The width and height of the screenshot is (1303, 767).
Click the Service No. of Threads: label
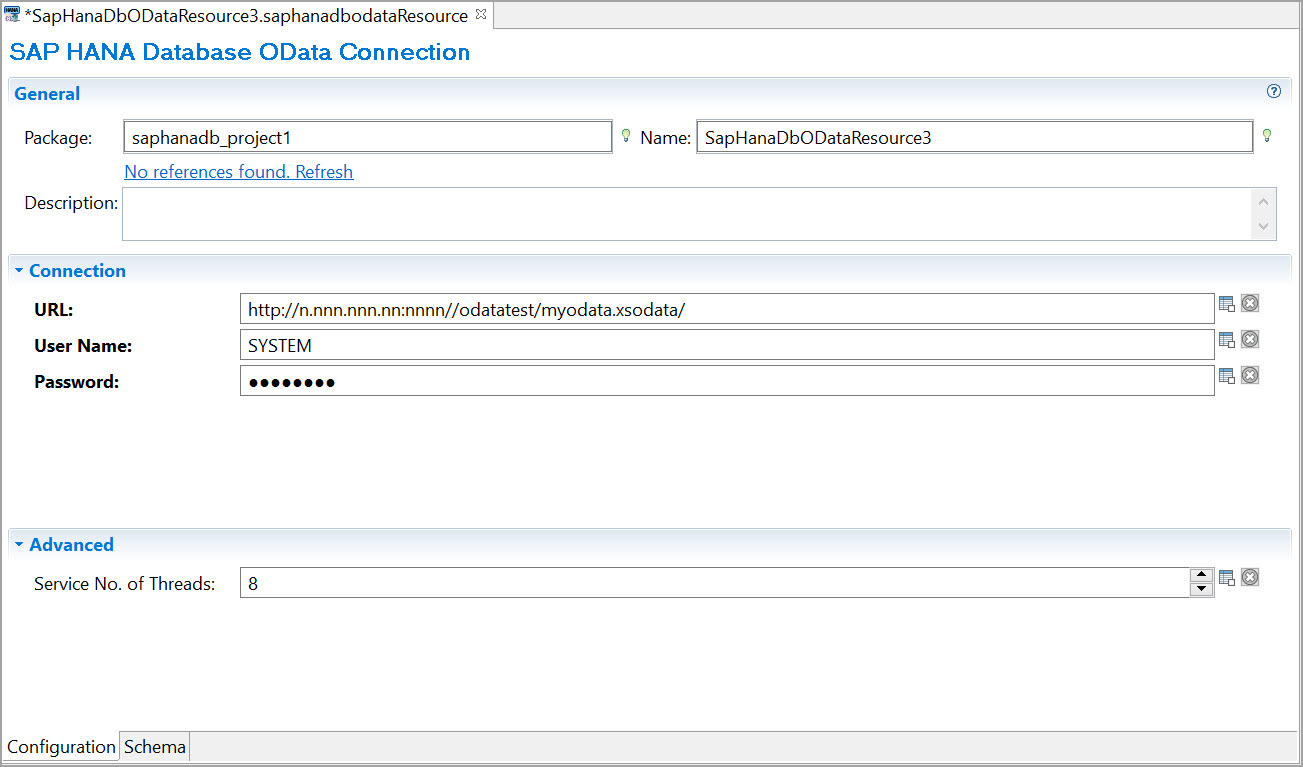click(125, 584)
